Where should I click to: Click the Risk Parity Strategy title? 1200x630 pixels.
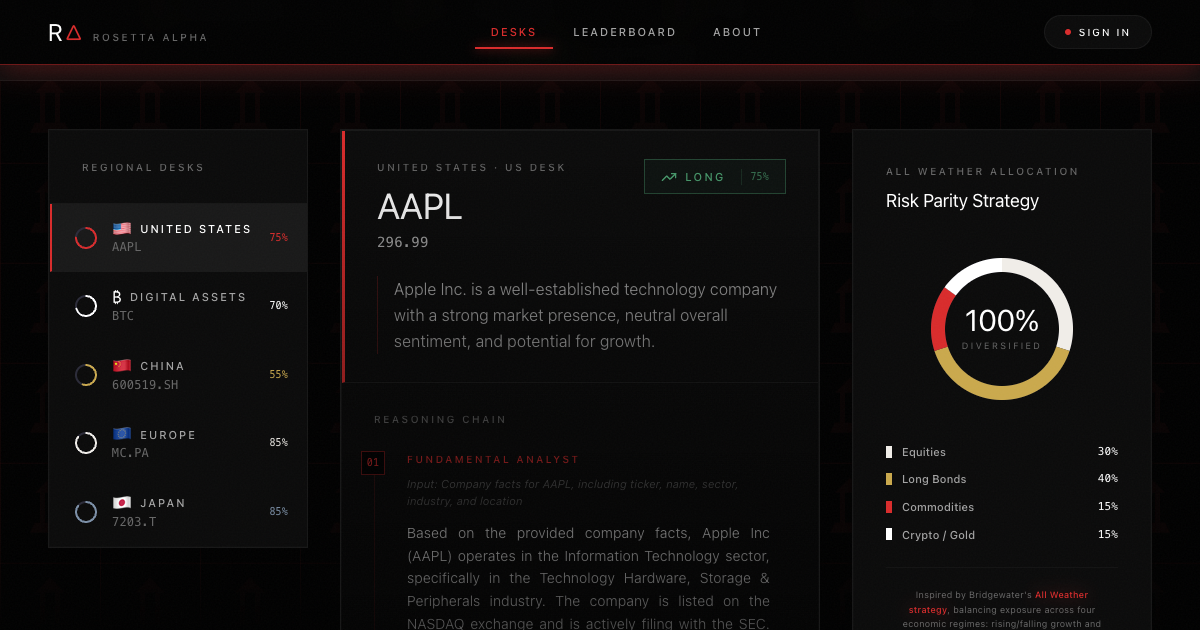pyautogui.click(x=962, y=201)
